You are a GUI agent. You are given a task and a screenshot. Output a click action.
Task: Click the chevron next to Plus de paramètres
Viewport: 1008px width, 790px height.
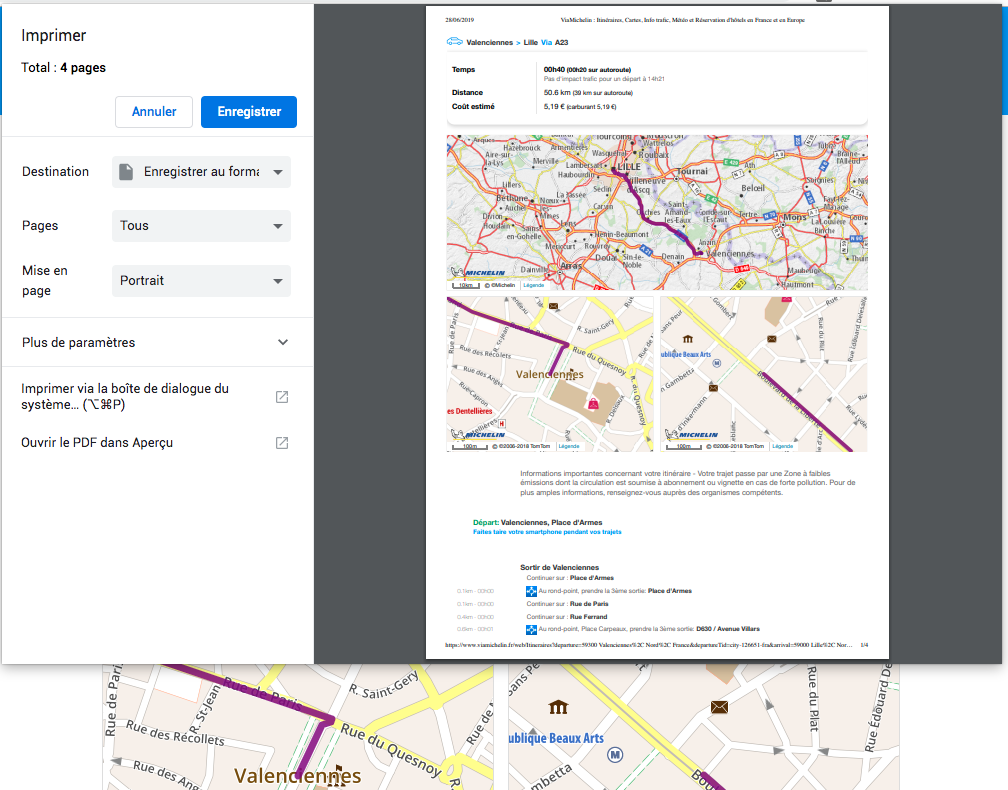(283, 343)
